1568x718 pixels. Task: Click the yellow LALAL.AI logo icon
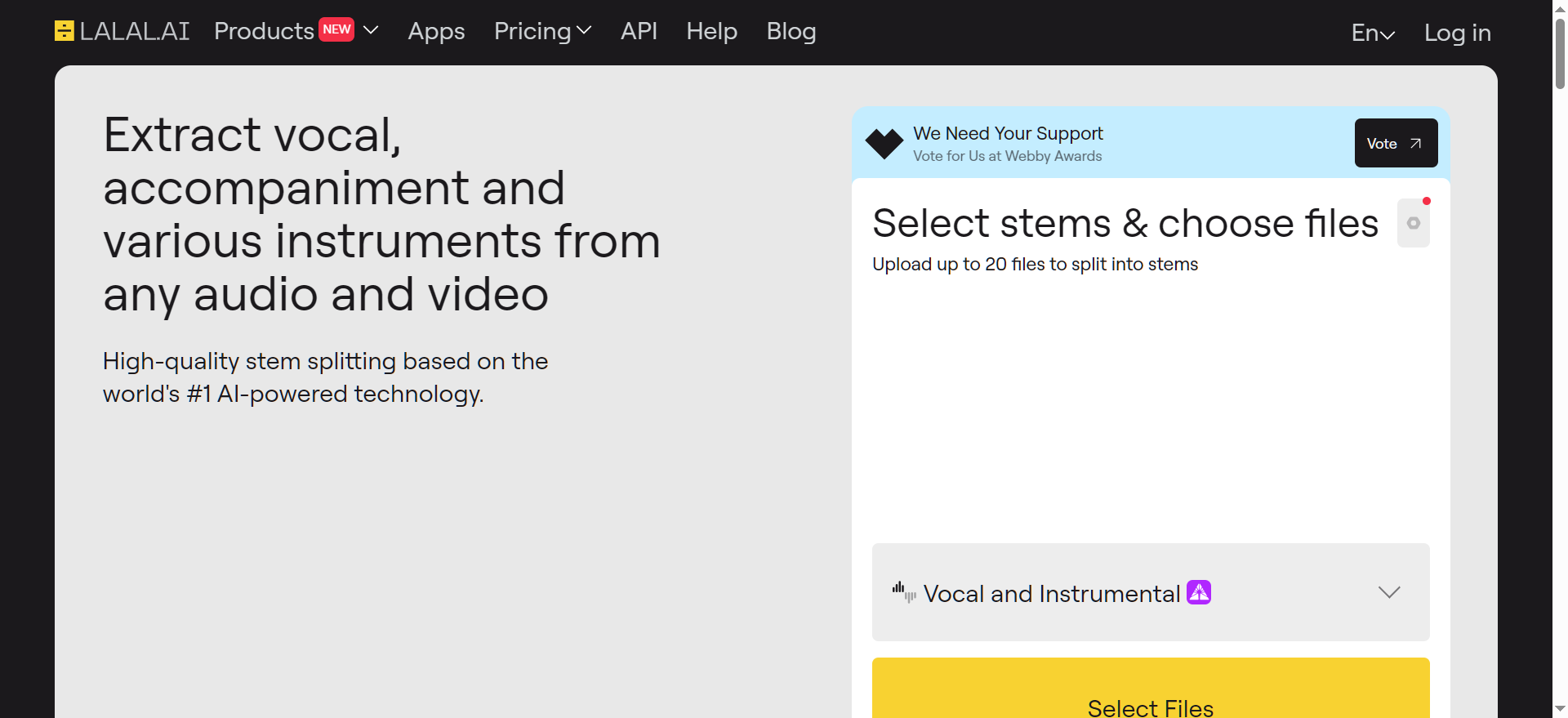tap(64, 31)
